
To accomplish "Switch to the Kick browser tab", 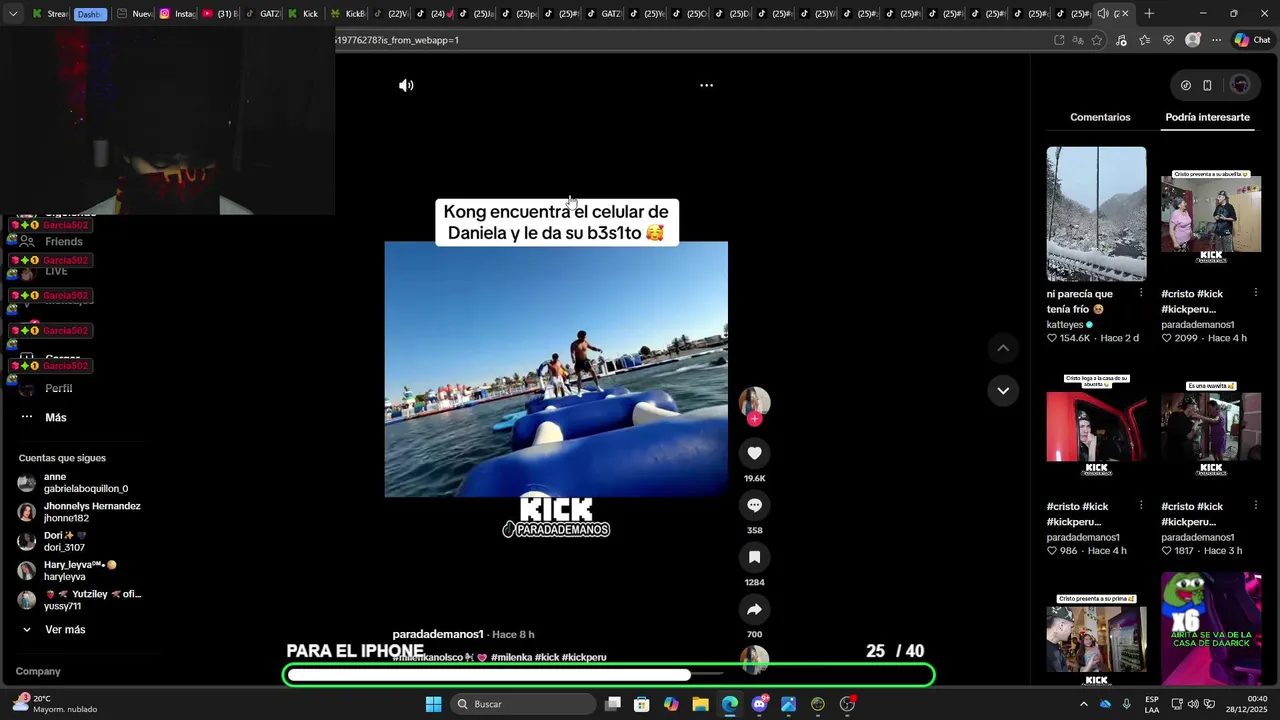I will 304,14.
